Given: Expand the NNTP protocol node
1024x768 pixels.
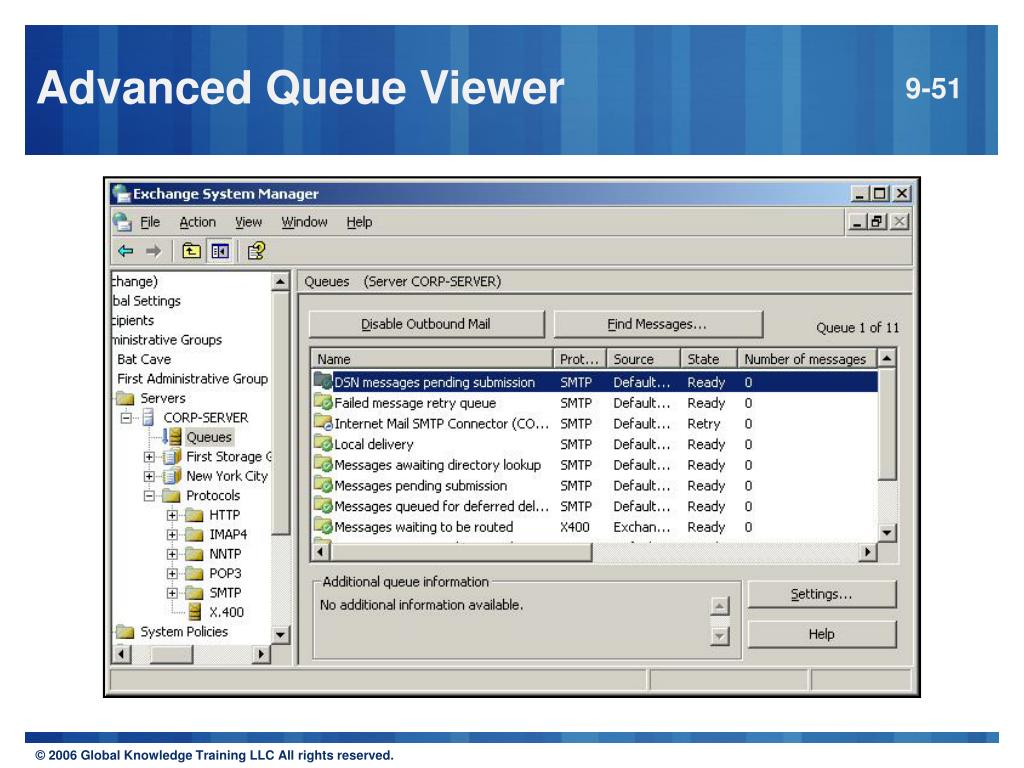Looking at the screenshot, I should [172, 554].
